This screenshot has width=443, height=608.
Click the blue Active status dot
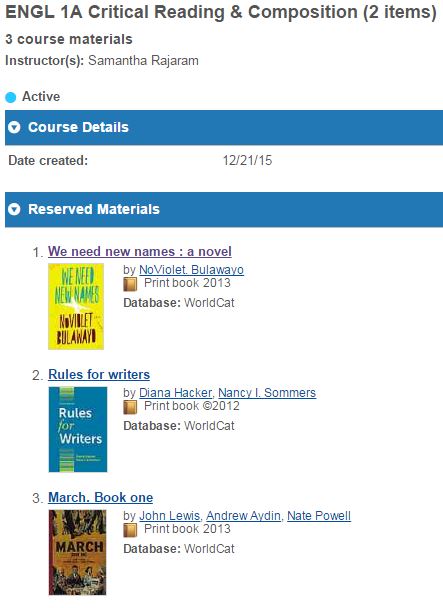pos(11,97)
